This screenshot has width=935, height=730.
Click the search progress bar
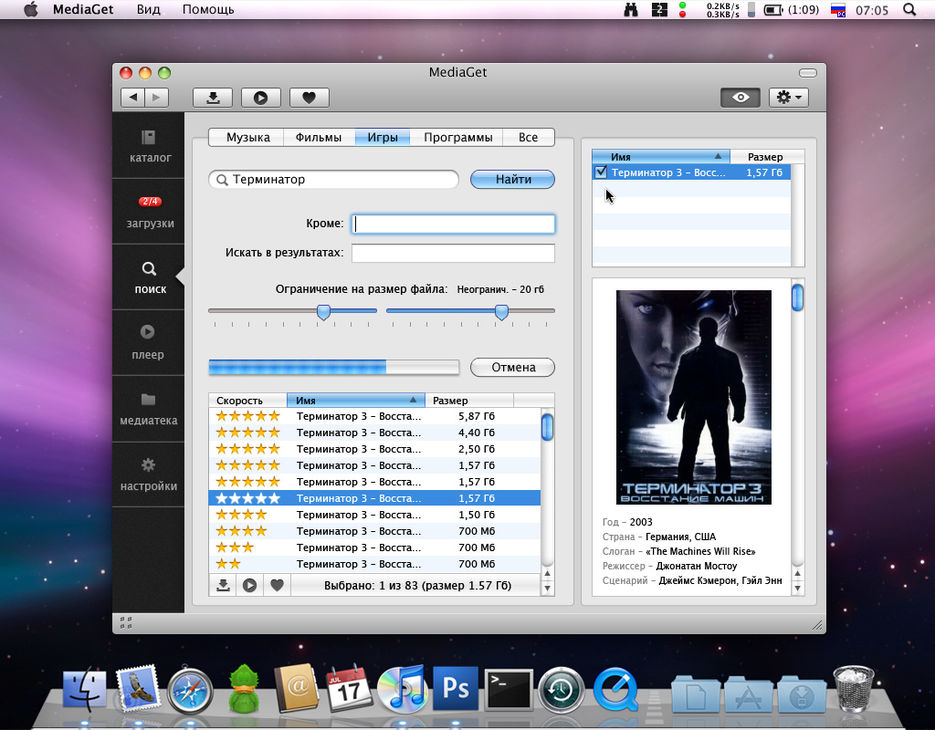[334, 367]
